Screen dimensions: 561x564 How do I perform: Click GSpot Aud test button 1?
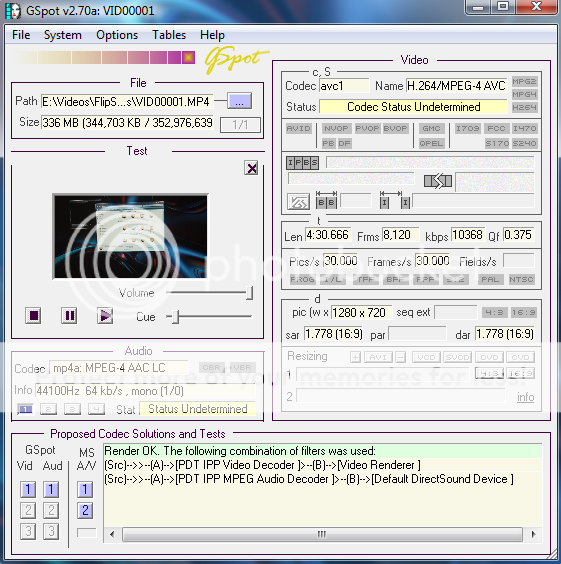51,490
